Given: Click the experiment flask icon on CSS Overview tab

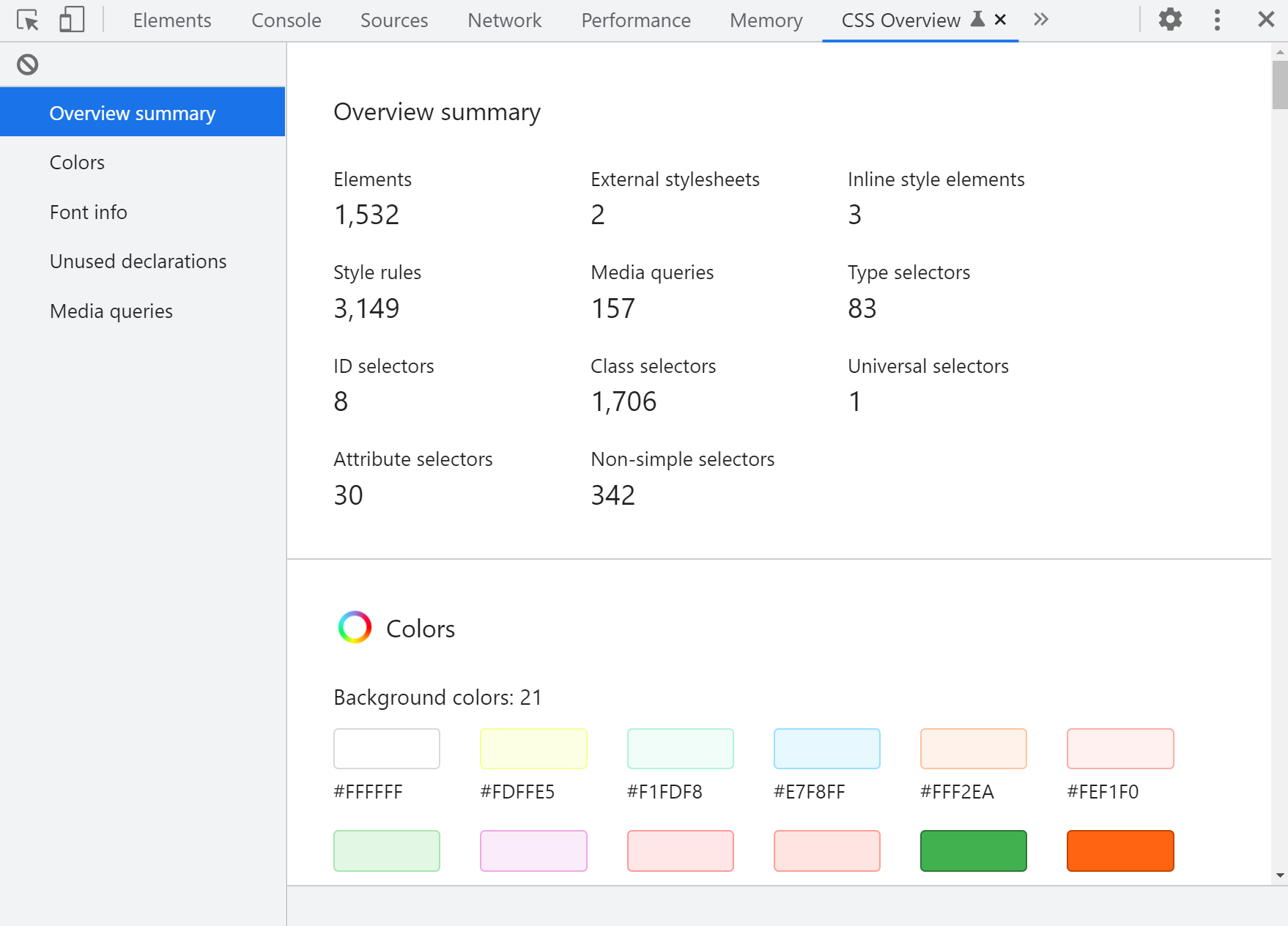Looking at the screenshot, I should coord(977,20).
